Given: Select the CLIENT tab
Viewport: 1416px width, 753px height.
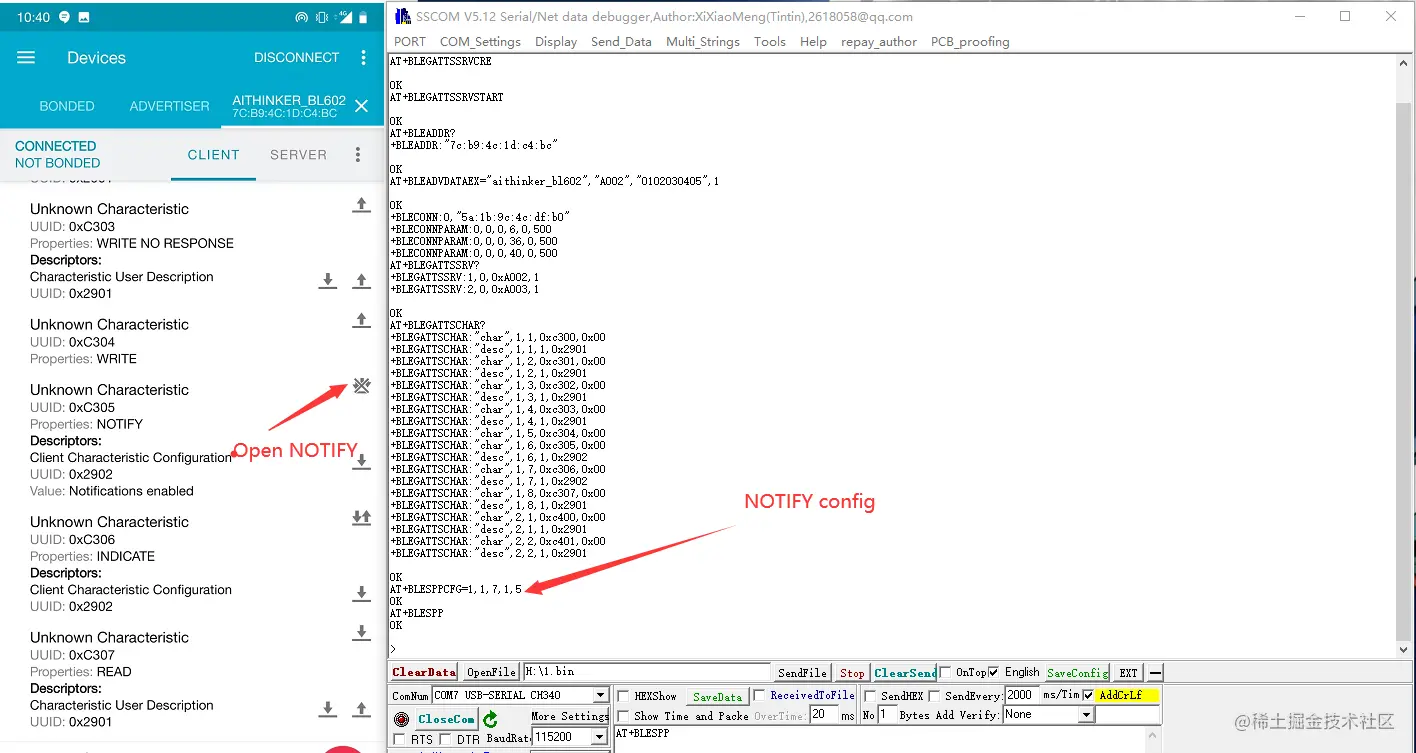Looking at the screenshot, I should pyautogui.click(x=214, y=155).
